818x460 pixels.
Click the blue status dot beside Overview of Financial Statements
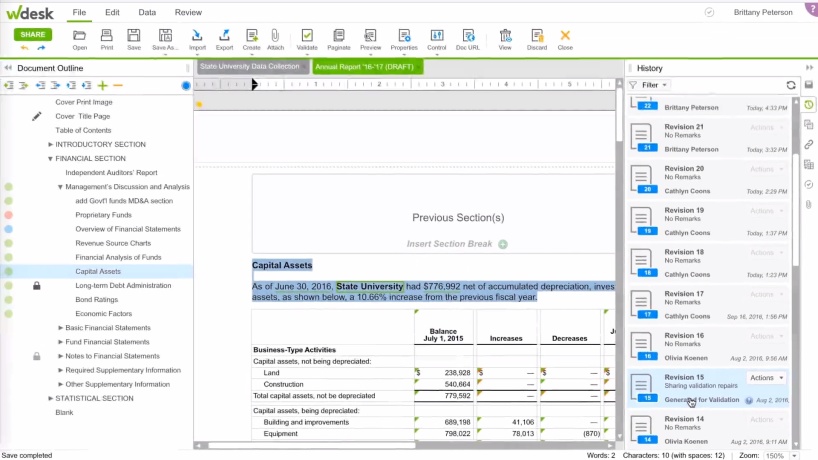pos(8,229)
